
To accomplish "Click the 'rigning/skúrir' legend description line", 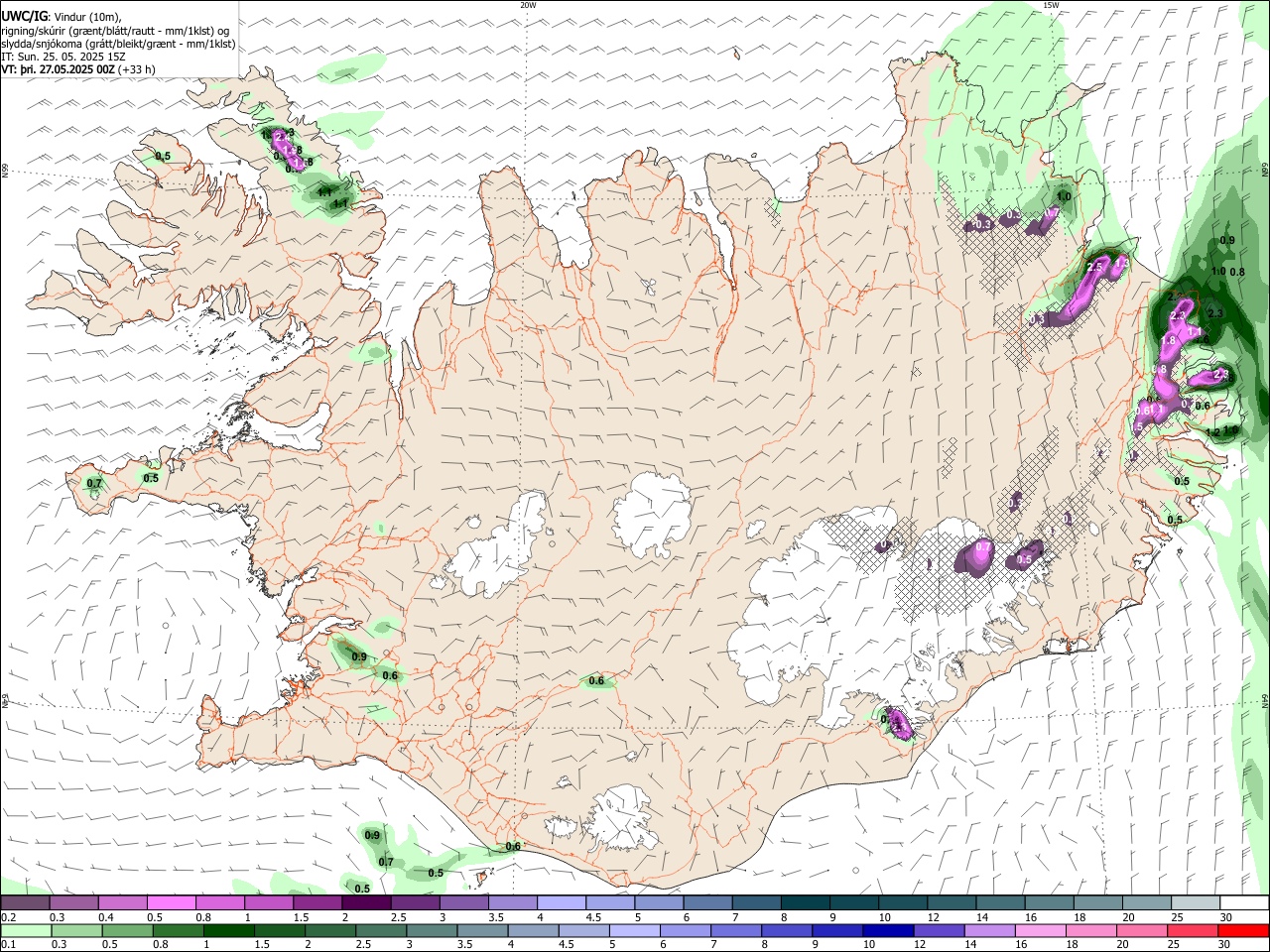I will coord(115,31).
